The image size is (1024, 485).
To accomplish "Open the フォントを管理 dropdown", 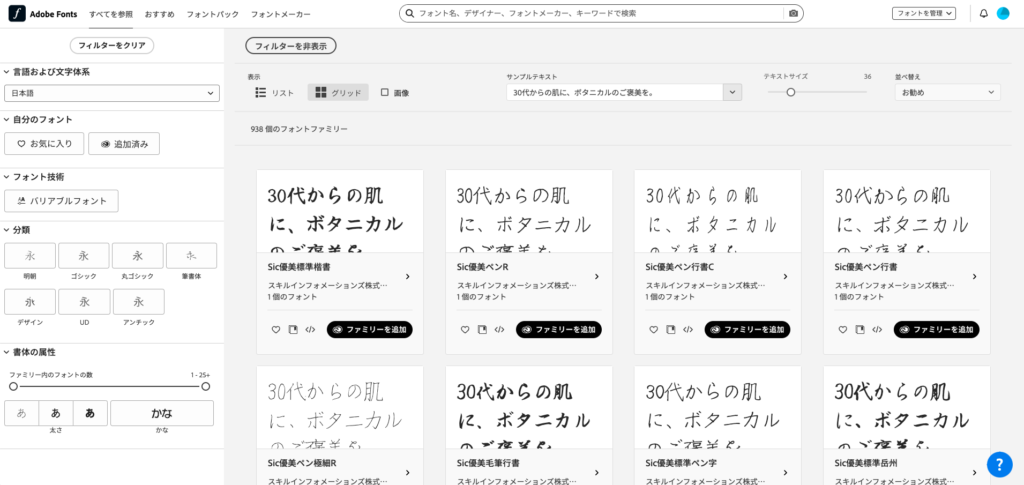I will pos(924,13).
